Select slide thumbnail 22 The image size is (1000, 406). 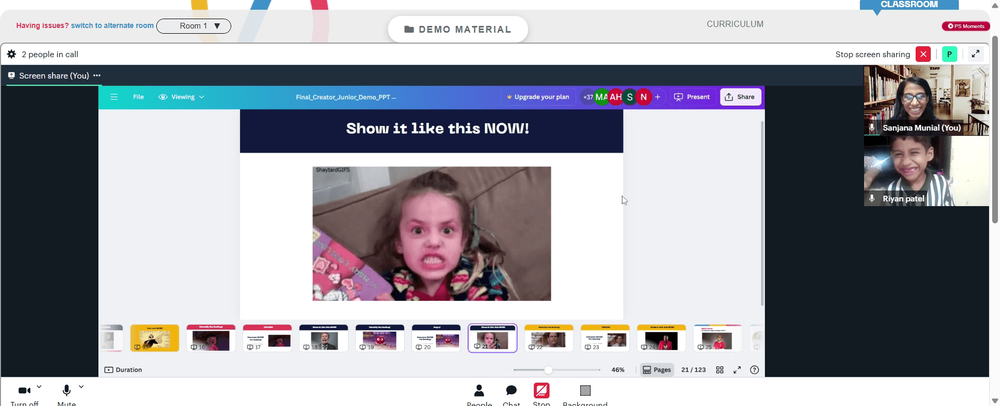pos(548,338)
